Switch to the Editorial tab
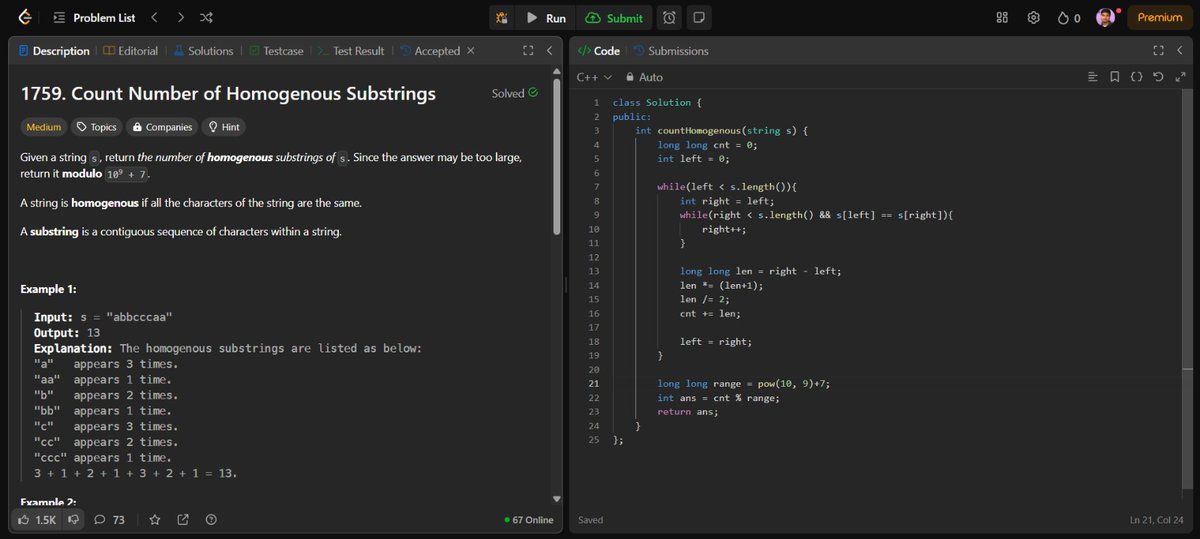1200x539 pixels. point(130,51)
